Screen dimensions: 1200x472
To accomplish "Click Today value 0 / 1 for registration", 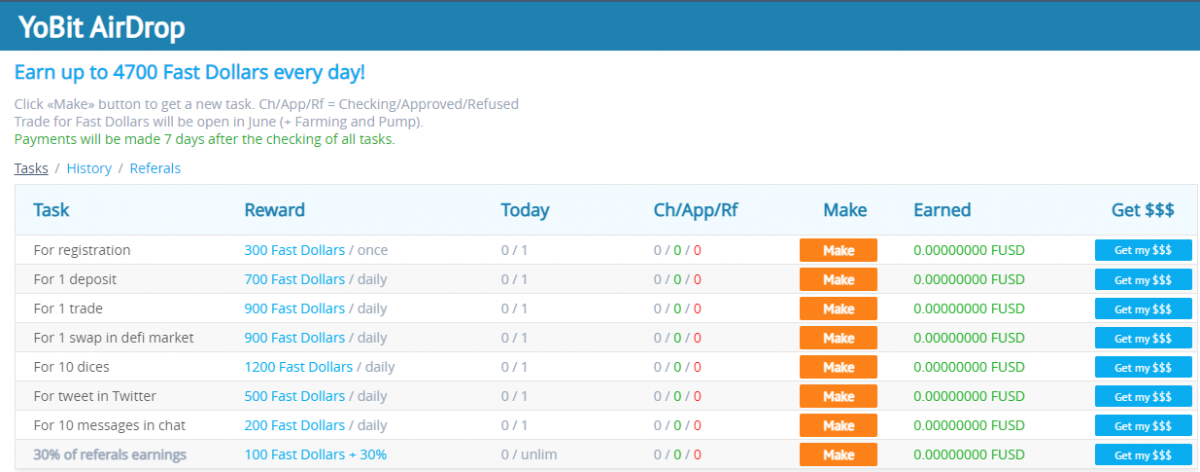I will tap(516, 250).
